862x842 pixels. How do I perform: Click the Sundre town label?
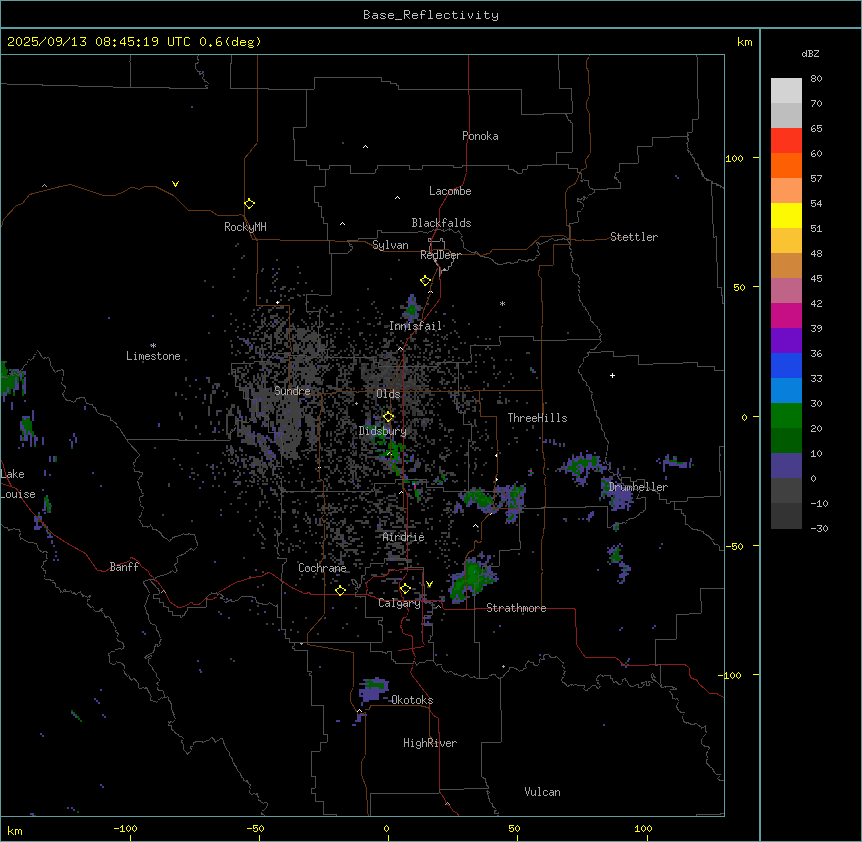(292, 391)
